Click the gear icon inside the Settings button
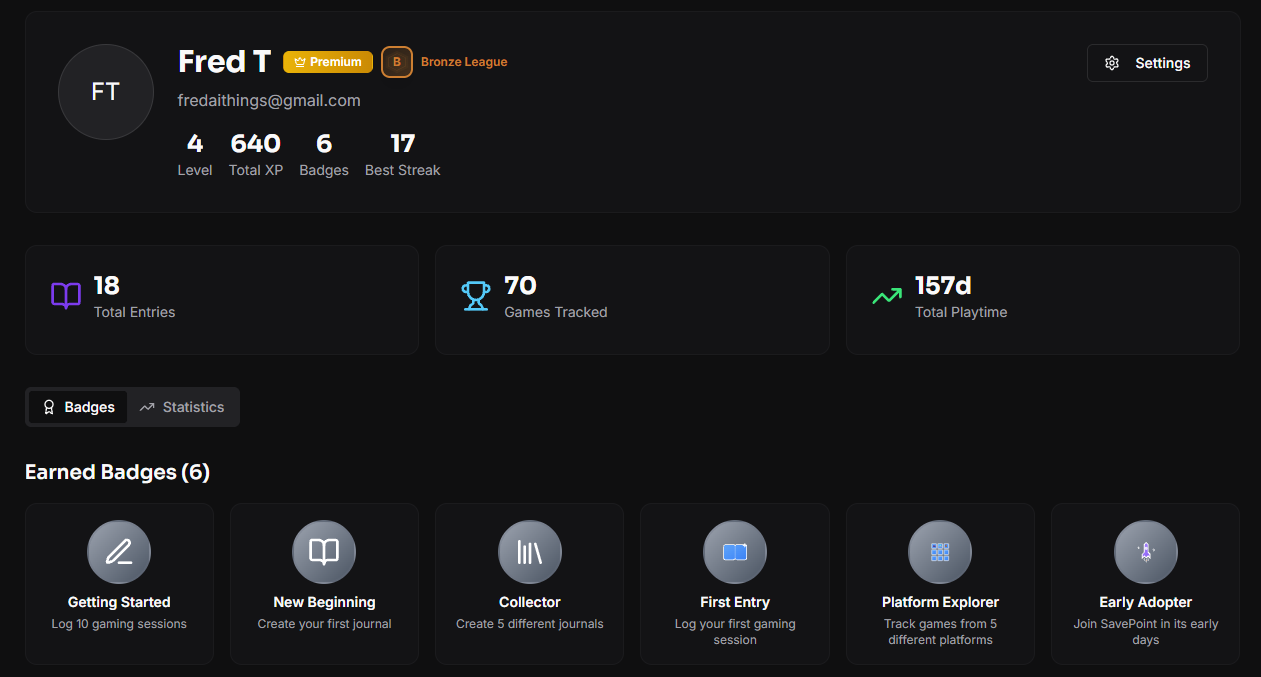1261x677 pixels. tap(1112, 62)
